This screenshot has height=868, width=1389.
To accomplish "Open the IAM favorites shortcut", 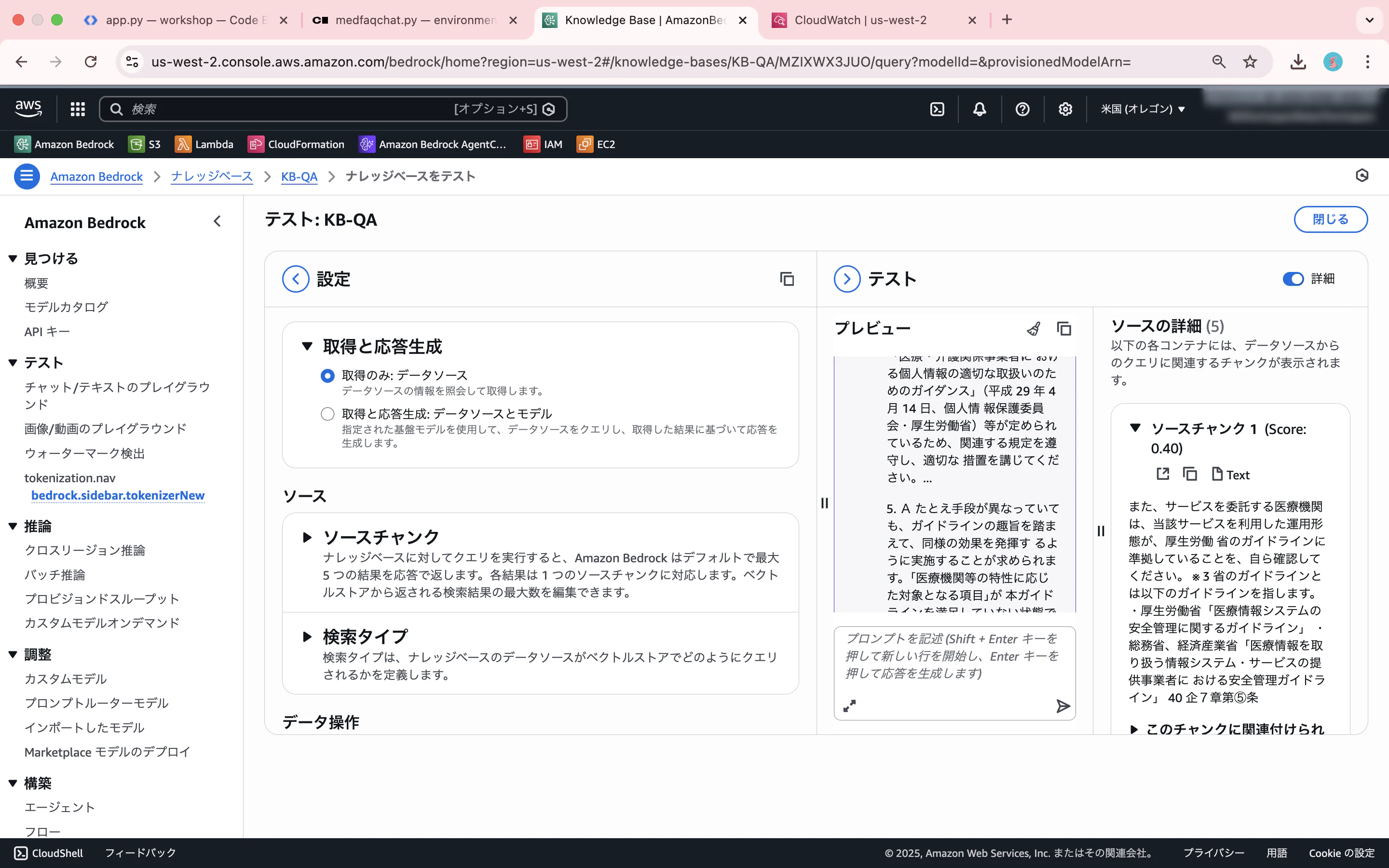I will (x=543, y=144).
